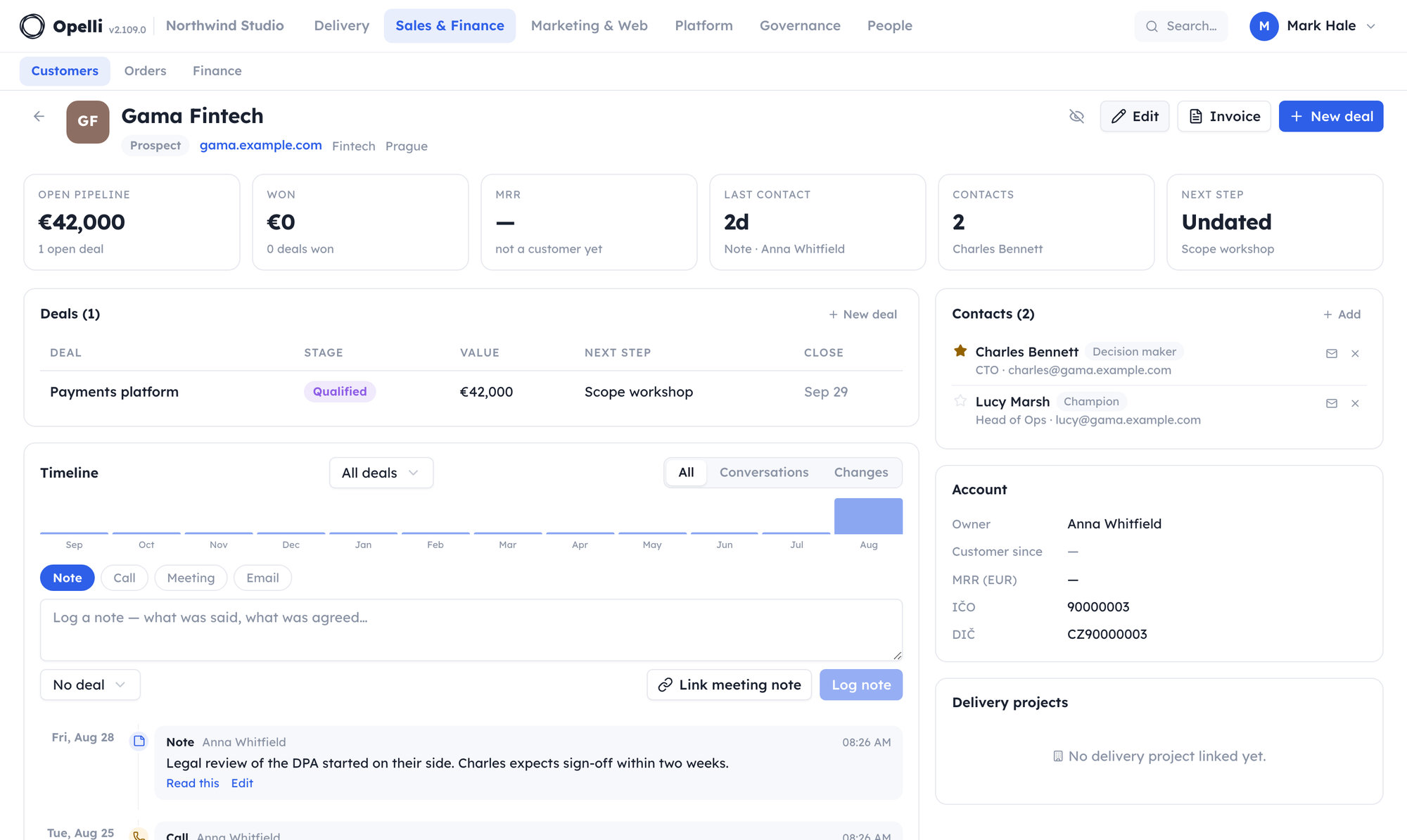The width and height of the screenshot is (1407, 840).
Task: Open the People section
Action: pyautogui.click(x=890, y=26)
